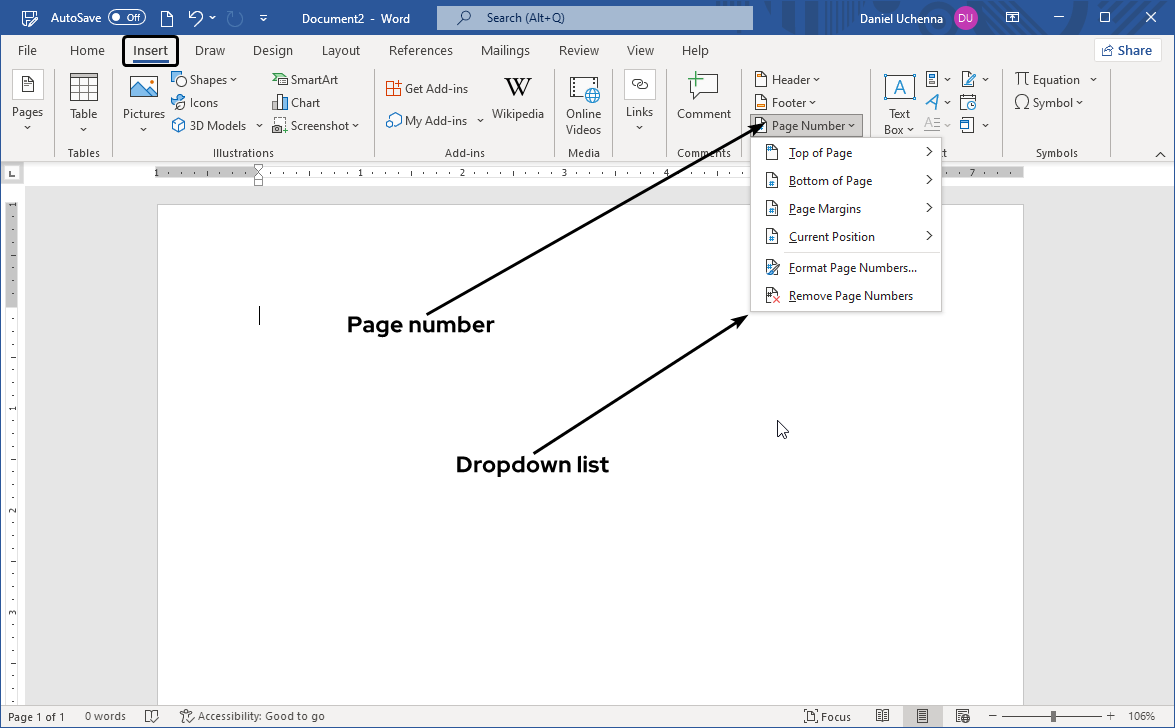Switch to the References ribbon tab
1175x728 pixels.
[420, 50]
